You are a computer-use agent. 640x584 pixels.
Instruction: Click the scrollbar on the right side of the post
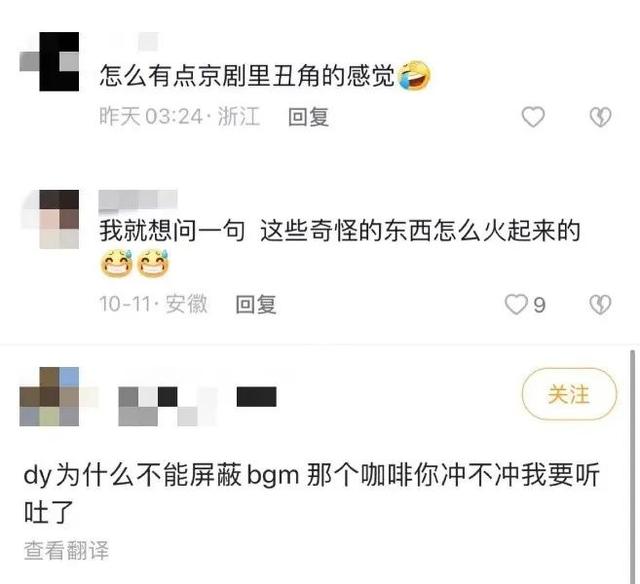(x=632, y=465)
